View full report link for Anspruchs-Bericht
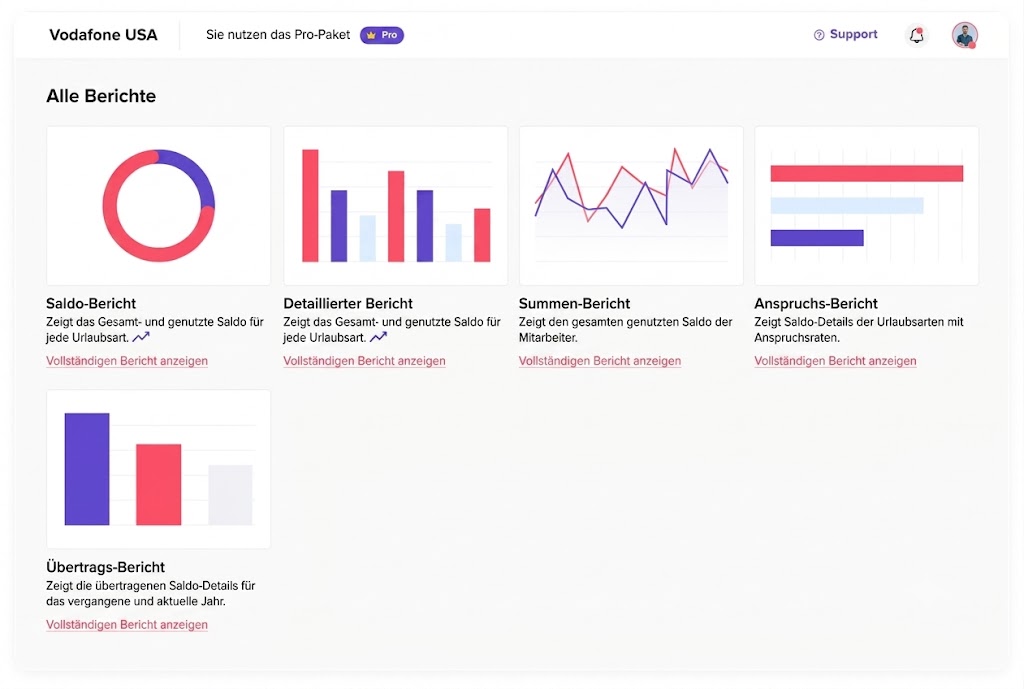1024x689 pixels. tap(835, 361)
